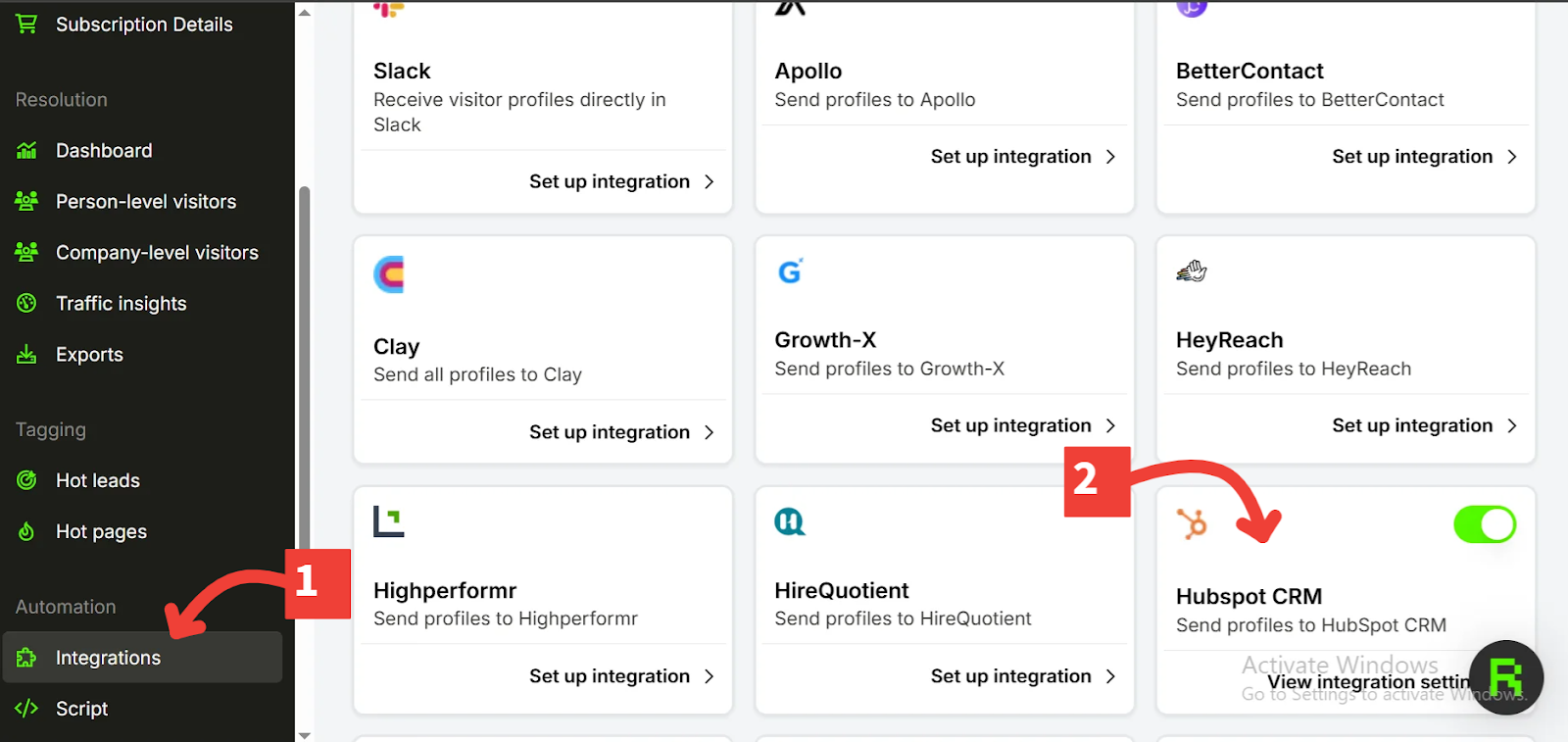The image size is (1568, 742).
Task: Open the green chat widget icon
Action: pyautogui.click(x=1505, y=677)
